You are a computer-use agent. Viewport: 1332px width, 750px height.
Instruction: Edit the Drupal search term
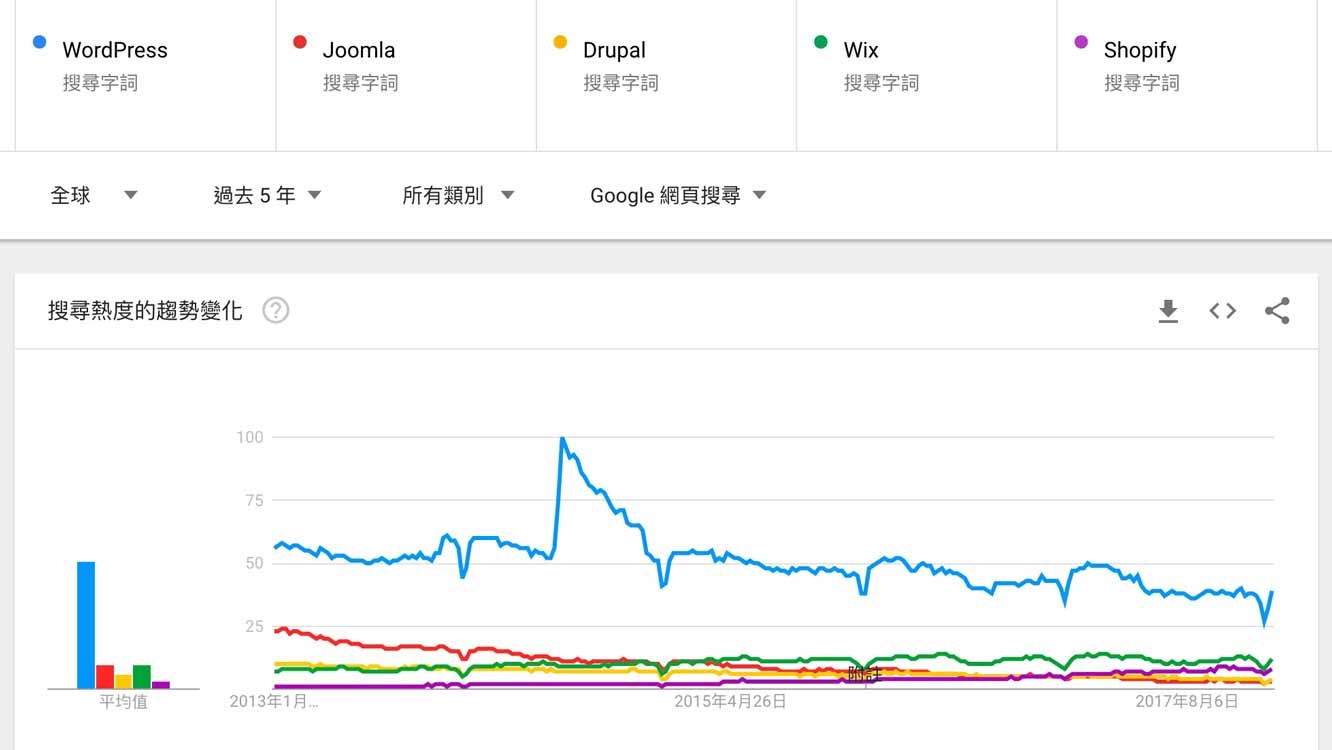click(x=614, y=50)
